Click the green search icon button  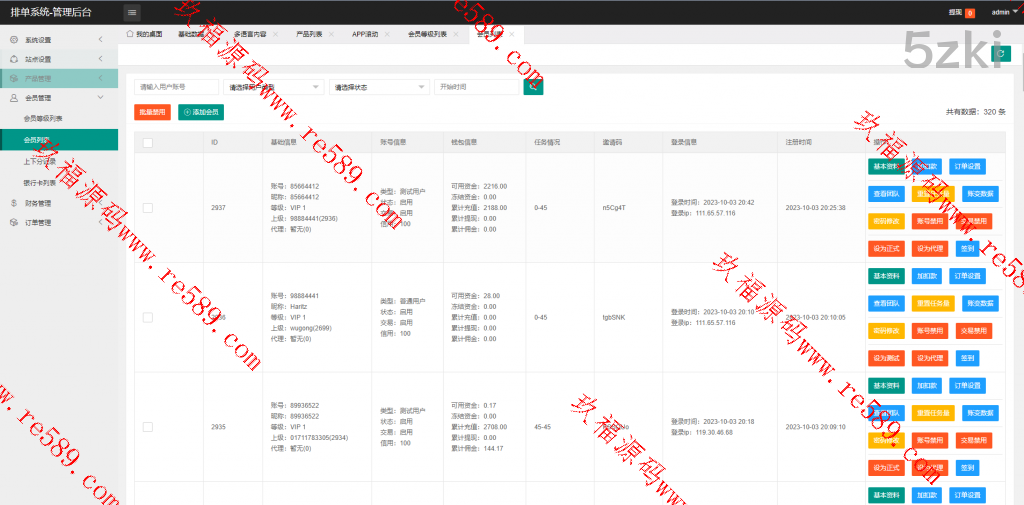point(534,87)
